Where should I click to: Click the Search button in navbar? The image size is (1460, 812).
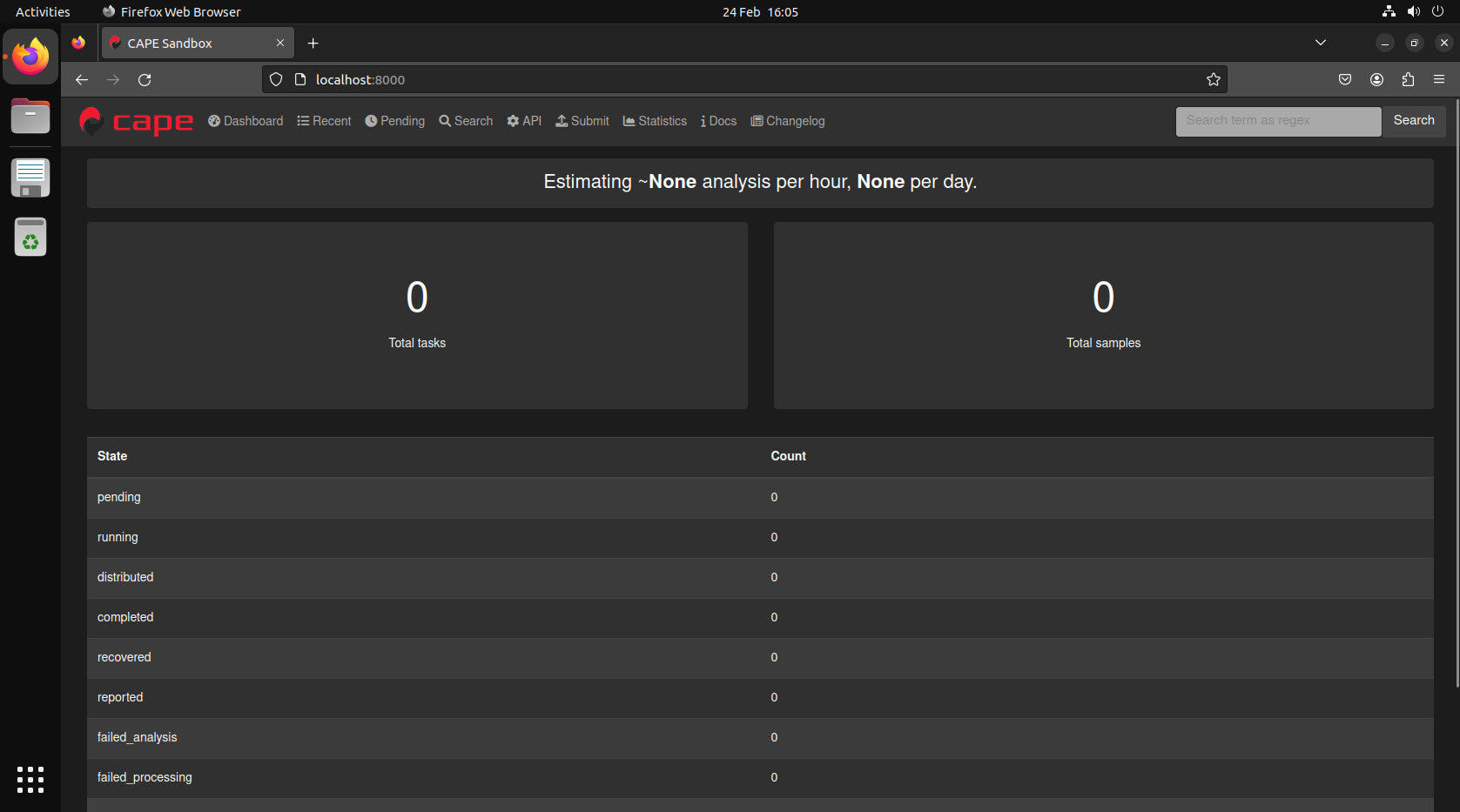click(1413, 121)
